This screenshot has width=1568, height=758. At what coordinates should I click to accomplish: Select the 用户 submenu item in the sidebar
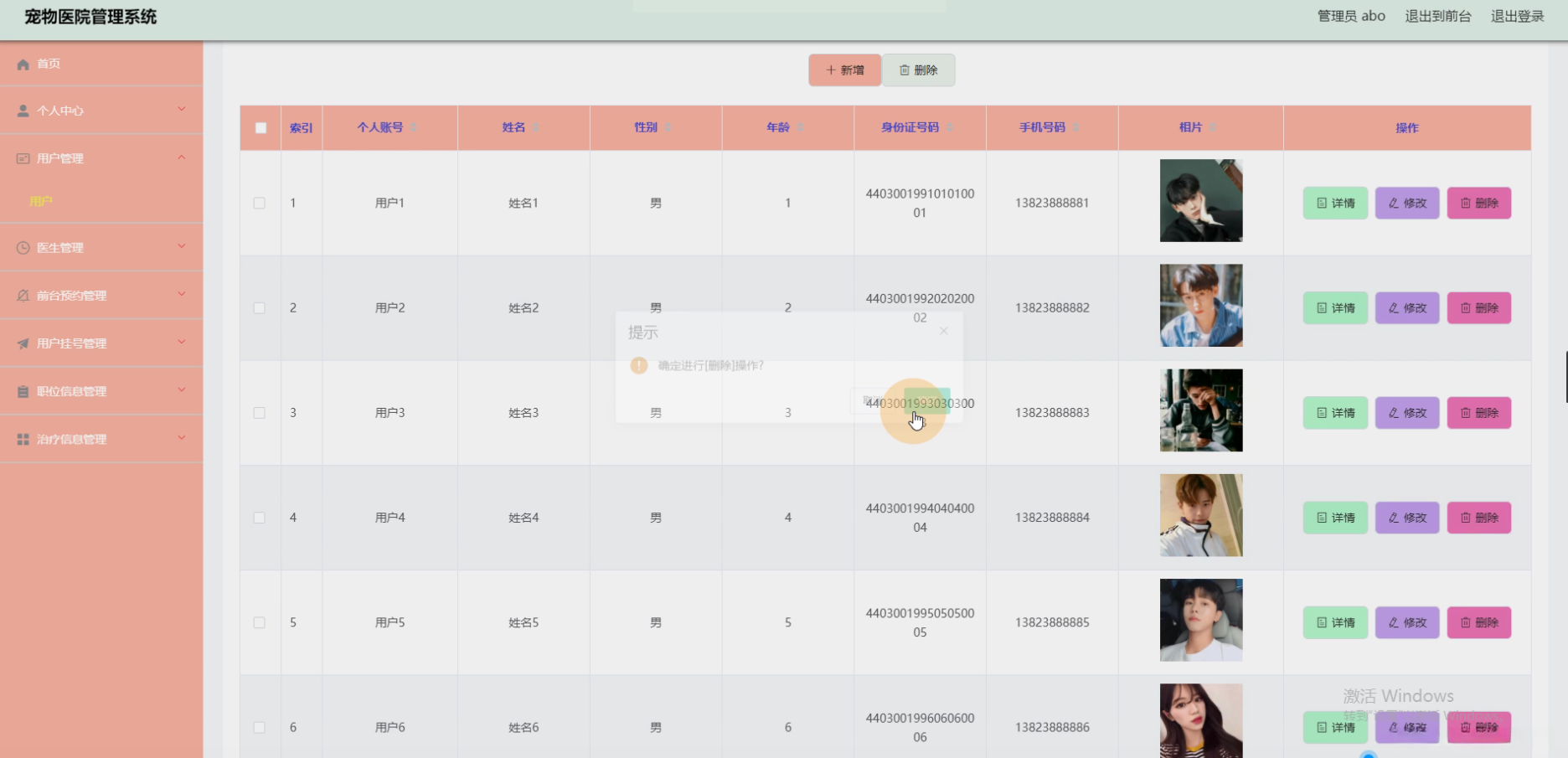41,201
